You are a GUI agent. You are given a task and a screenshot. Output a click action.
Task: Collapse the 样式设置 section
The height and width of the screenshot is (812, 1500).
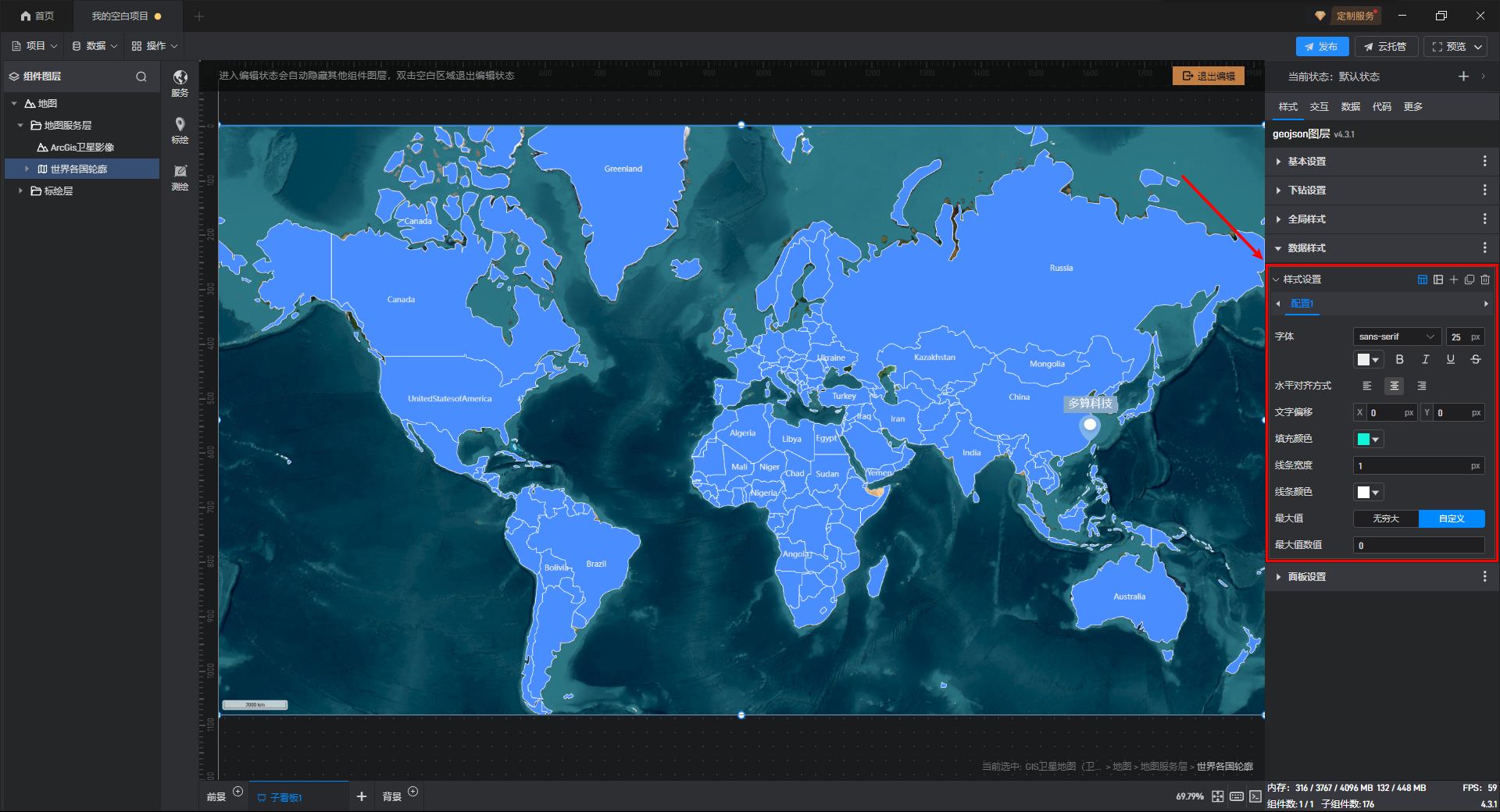click(x=1276, y=280)
